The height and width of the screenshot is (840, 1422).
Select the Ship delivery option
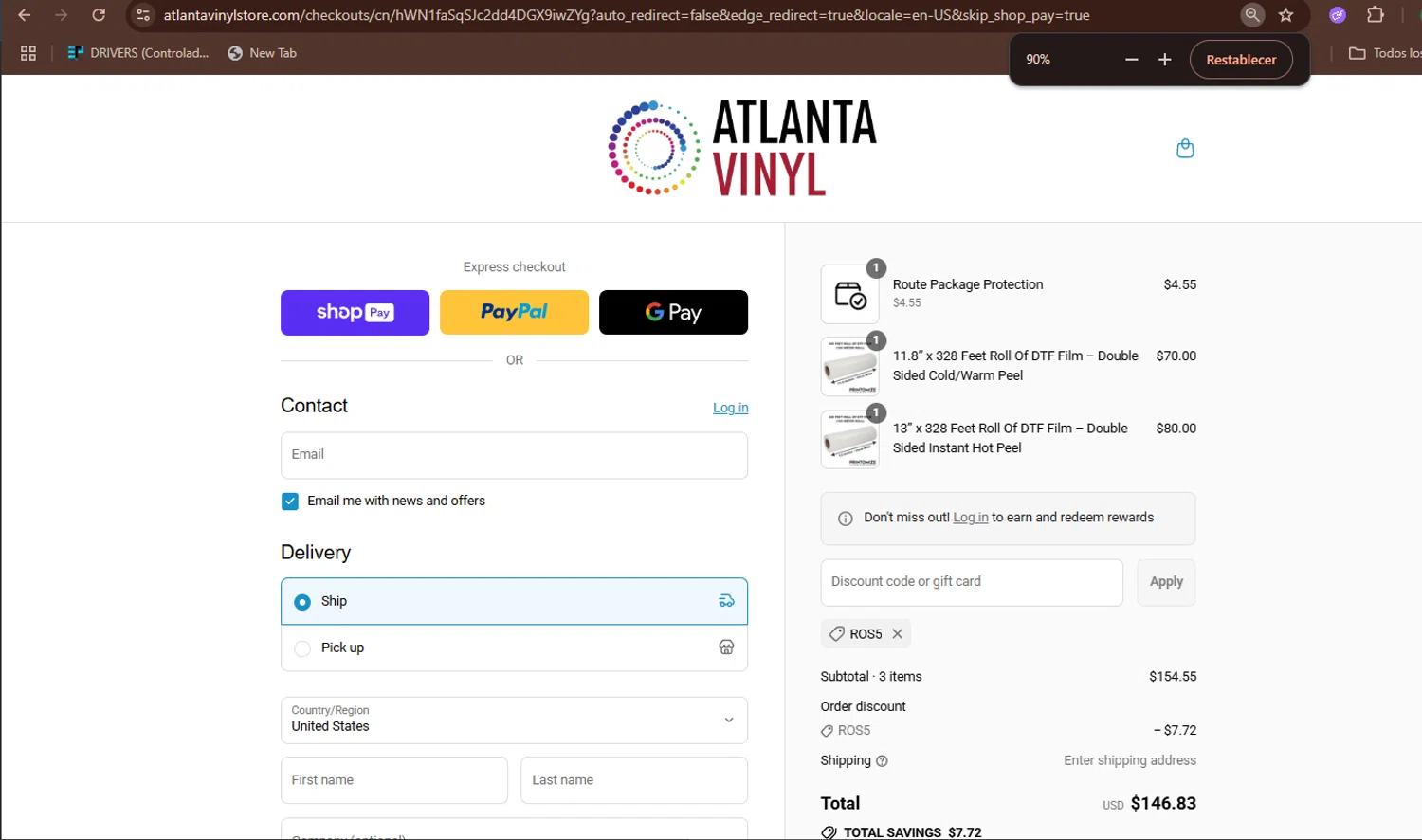point(514,601)
